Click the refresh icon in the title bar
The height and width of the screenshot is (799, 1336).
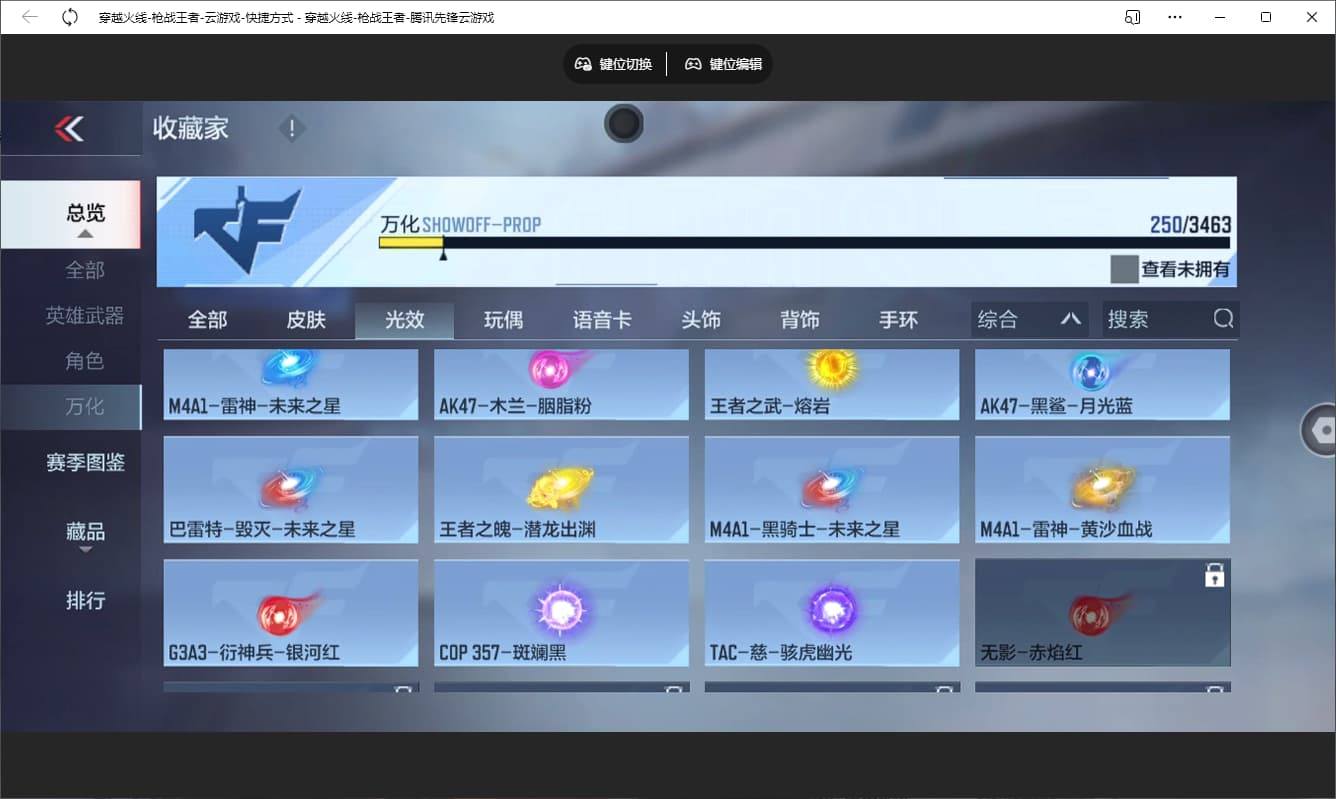click(68, 16)
